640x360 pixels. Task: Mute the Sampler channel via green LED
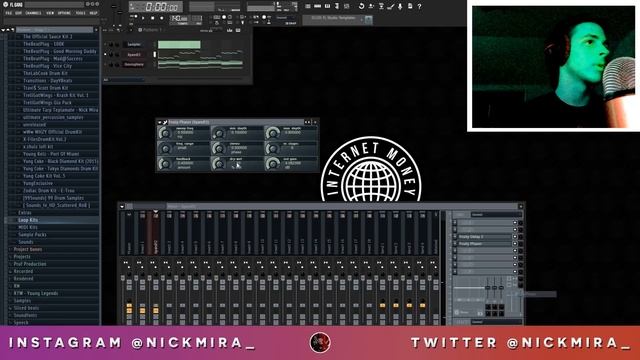click(105, 44)
